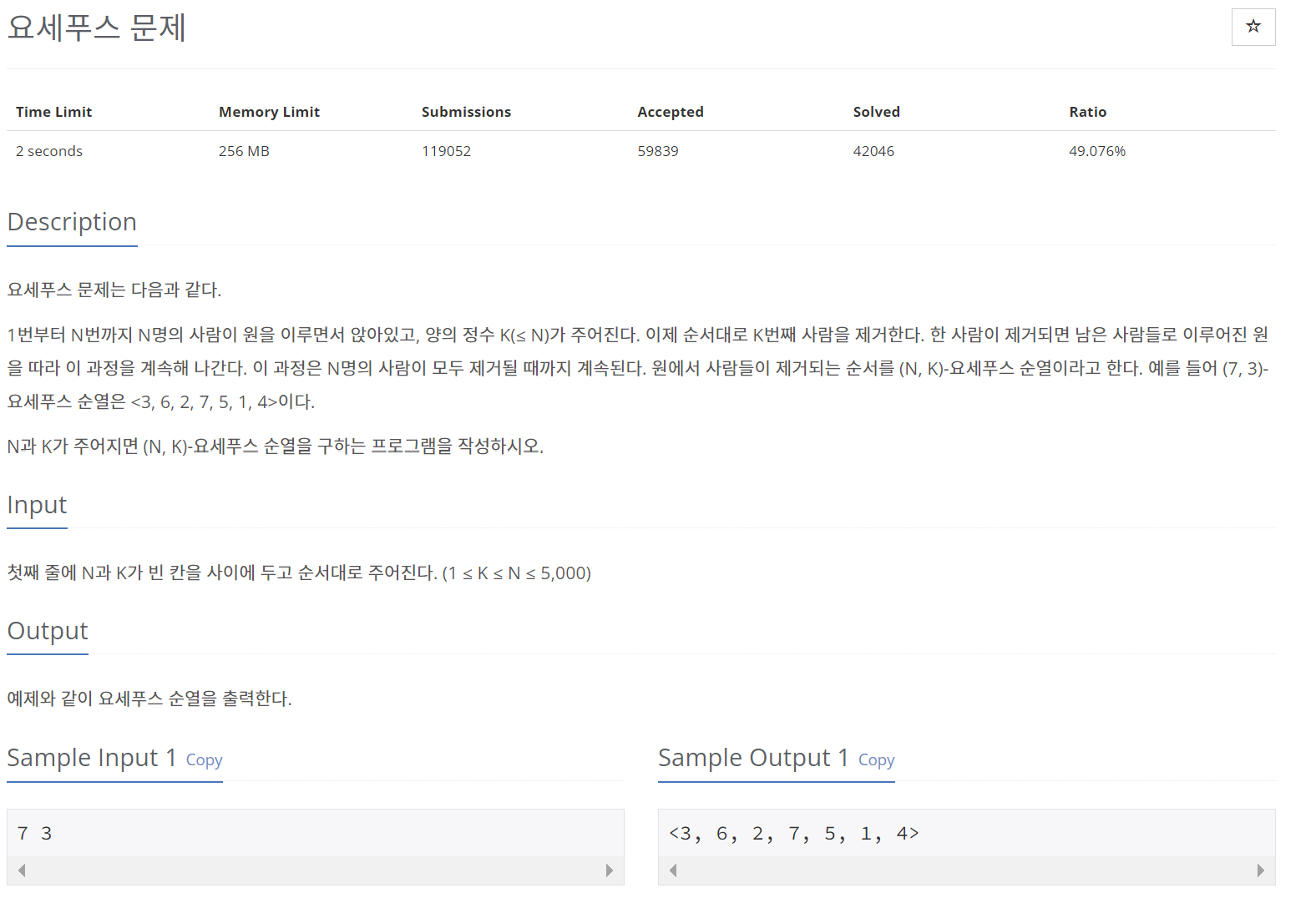Viewport: 1316px width, 898px height.
Task: Click the Submissions column header
Action: (466, 112)
